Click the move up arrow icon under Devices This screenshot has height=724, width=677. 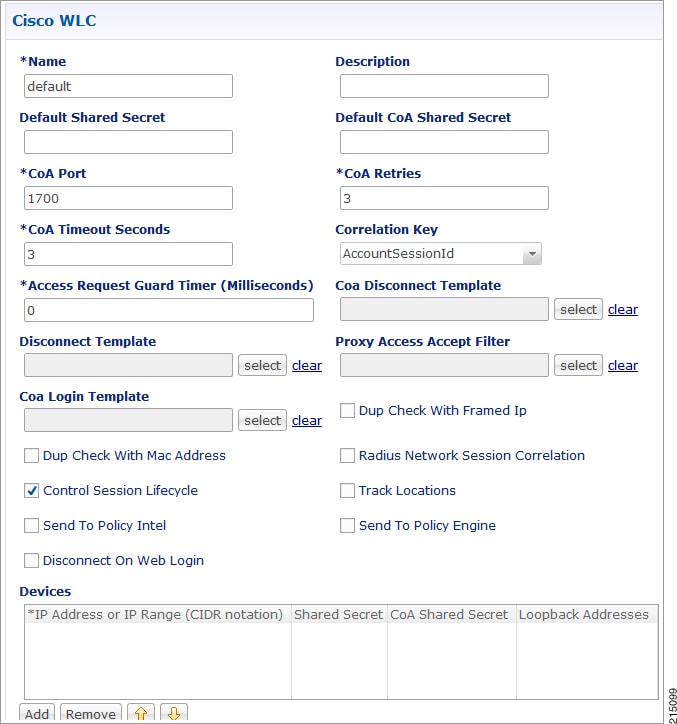[141, 713]
